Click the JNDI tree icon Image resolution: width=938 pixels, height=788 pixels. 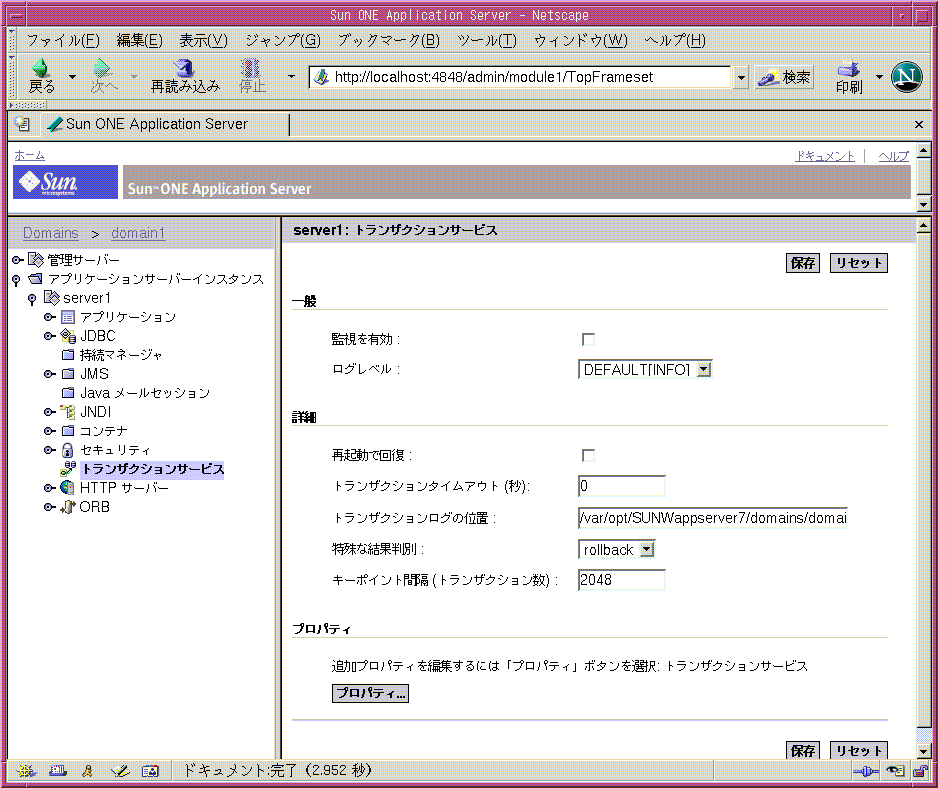(x=68, y=412)
